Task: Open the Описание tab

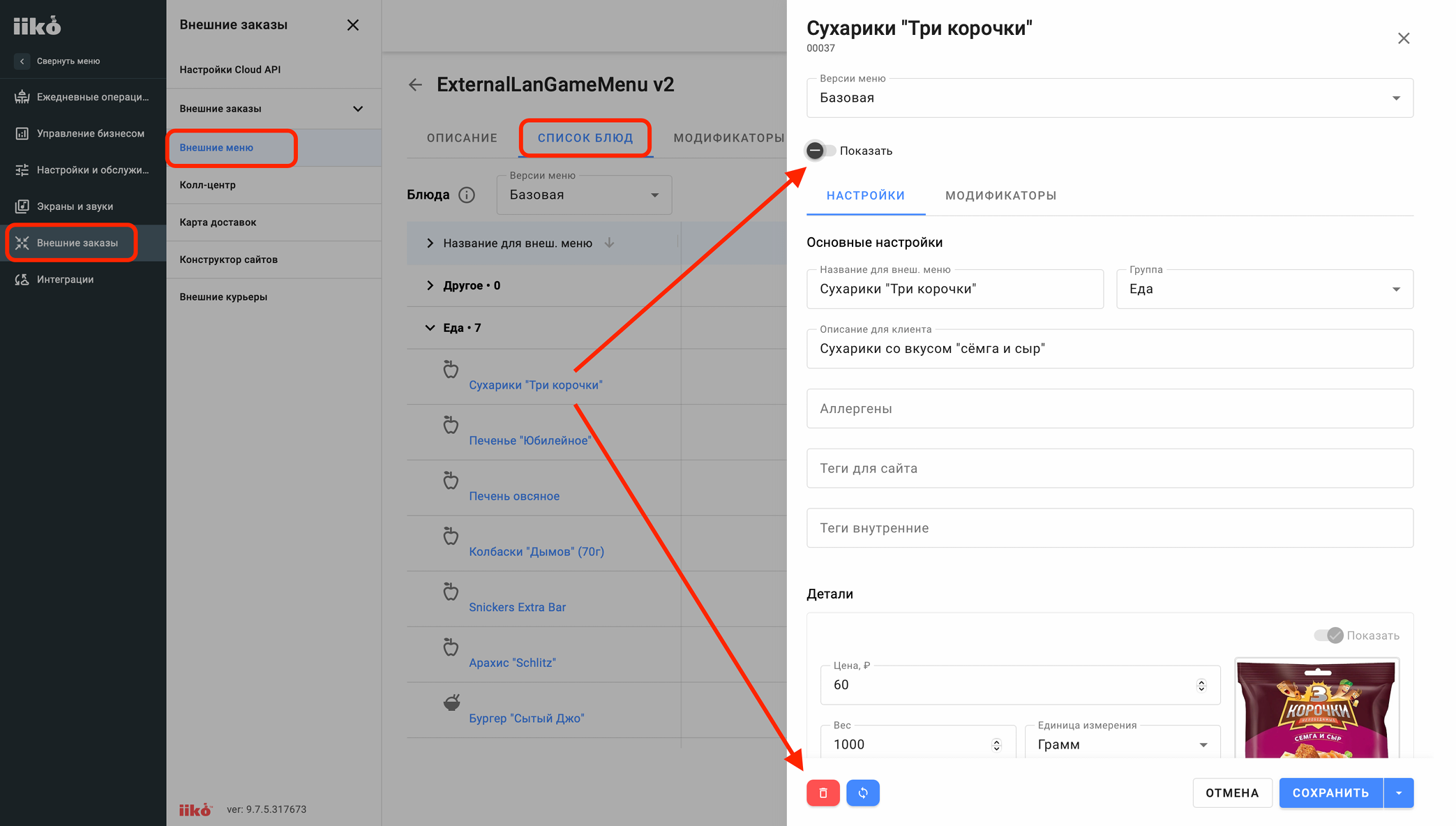Action: pyautogui.click(x=463, y=138)
